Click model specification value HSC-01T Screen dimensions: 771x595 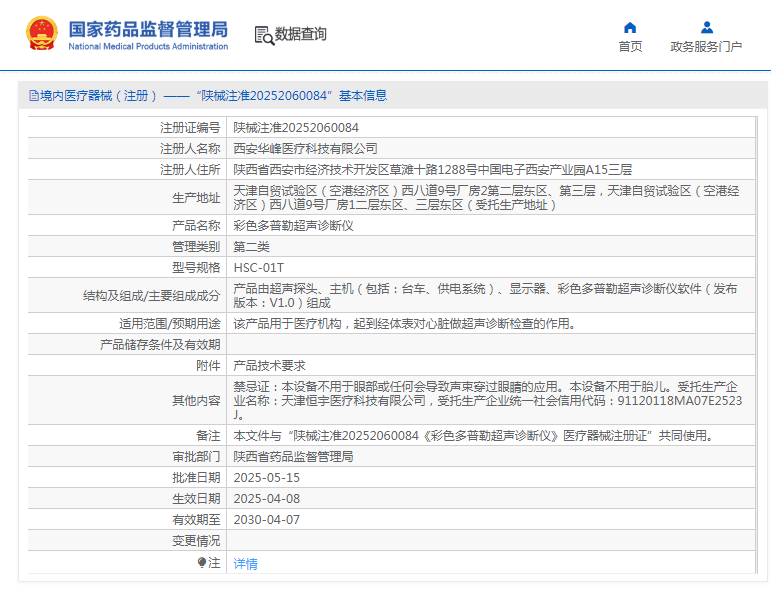[258, 267]
